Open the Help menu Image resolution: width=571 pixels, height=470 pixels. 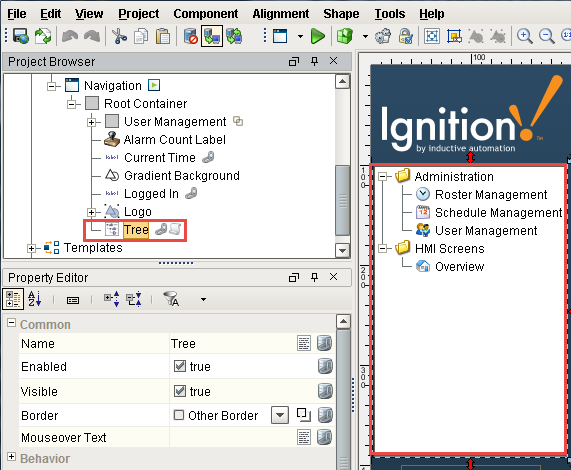tap(432, 14)
